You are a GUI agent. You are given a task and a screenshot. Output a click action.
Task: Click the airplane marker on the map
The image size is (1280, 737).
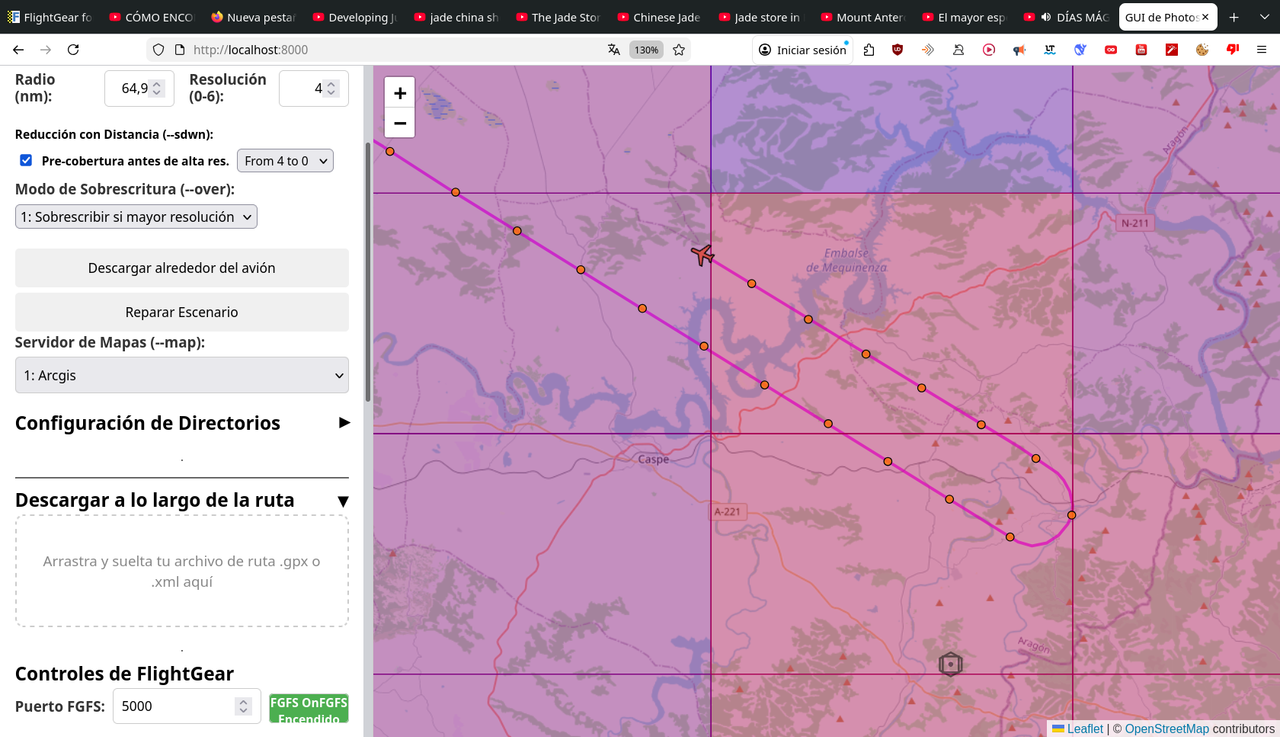click(703, 254)
